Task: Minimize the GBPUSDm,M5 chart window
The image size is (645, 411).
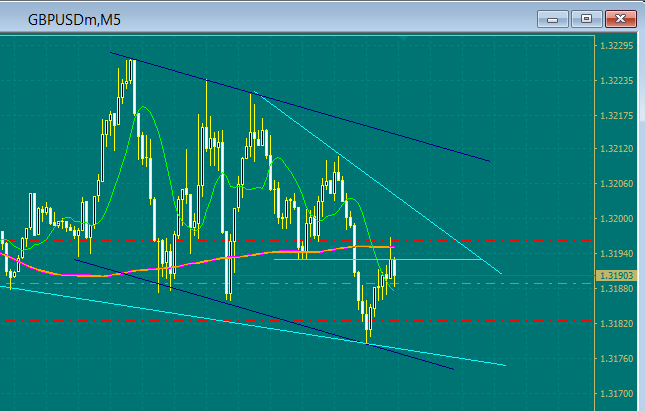Action: pos(552,19)
